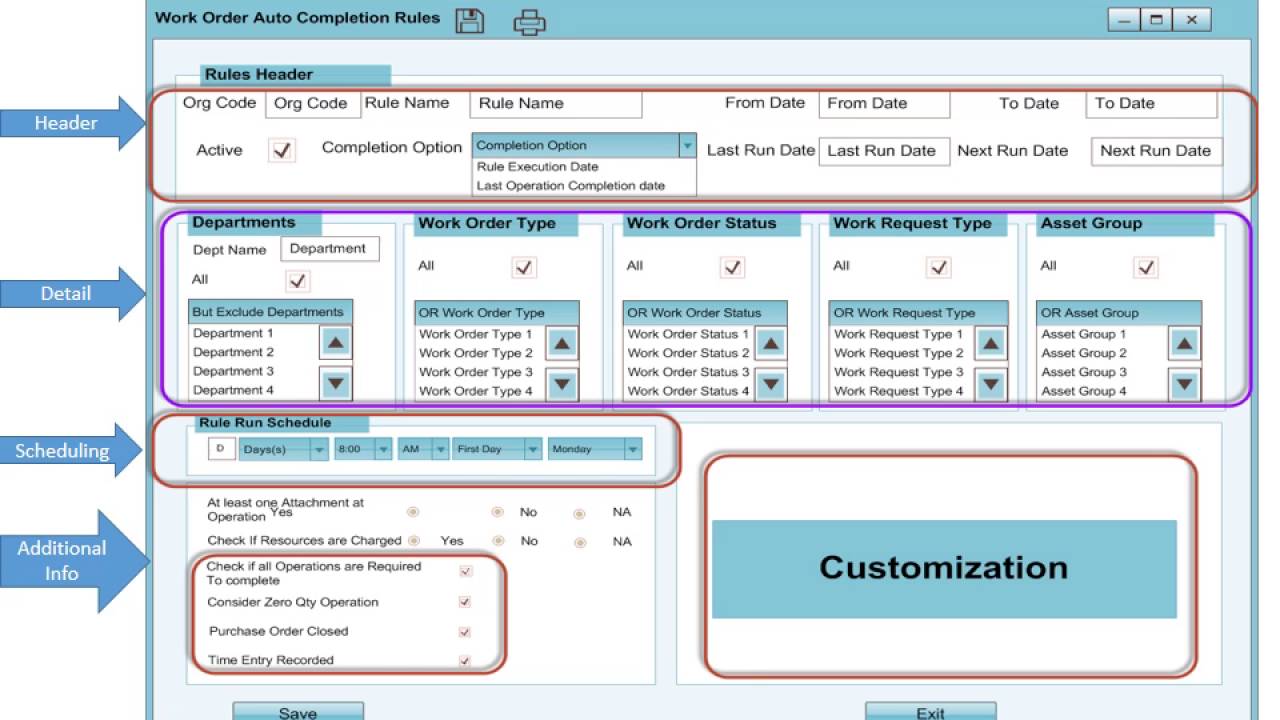Viewport: 1280px width, 720px height.
Task: Select No radio for Resources are Charged
Action: (497, 541)
